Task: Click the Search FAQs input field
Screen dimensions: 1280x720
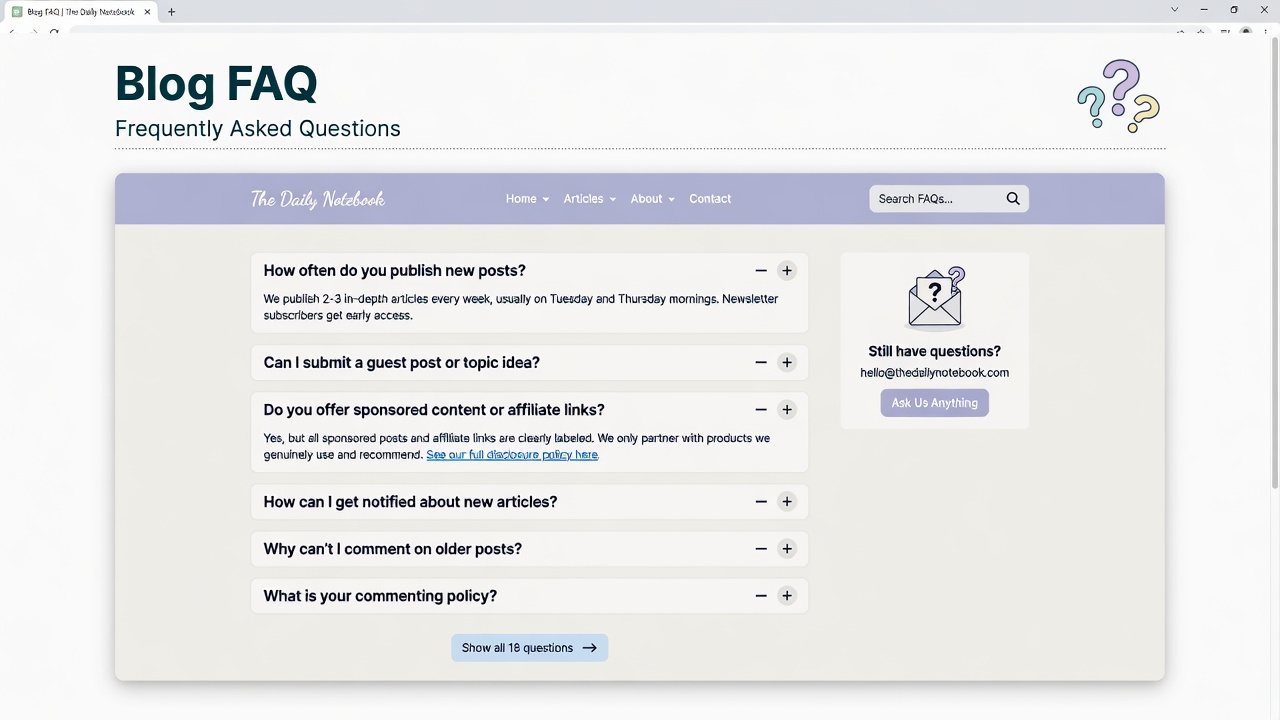Action: (x=935, y=199)
